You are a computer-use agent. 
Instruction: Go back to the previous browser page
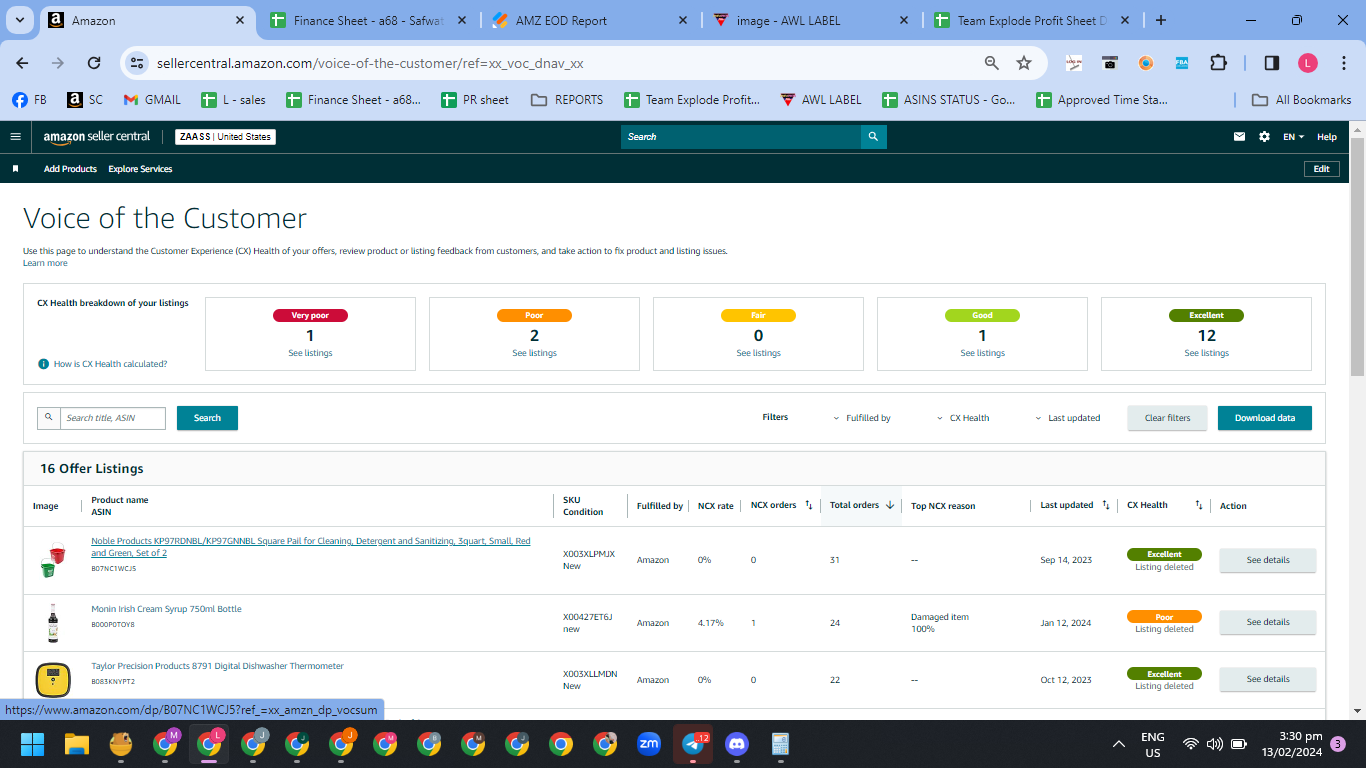[x=22, y=63]
